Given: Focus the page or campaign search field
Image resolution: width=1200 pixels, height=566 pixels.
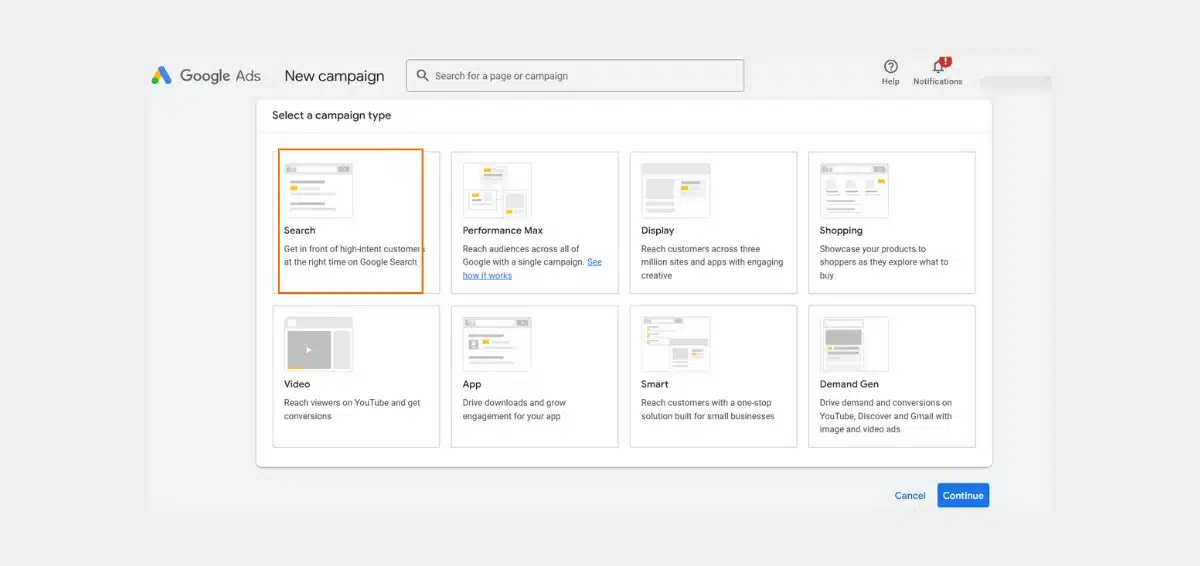Looking at the screenshot, I should click(x=575, y=76).
